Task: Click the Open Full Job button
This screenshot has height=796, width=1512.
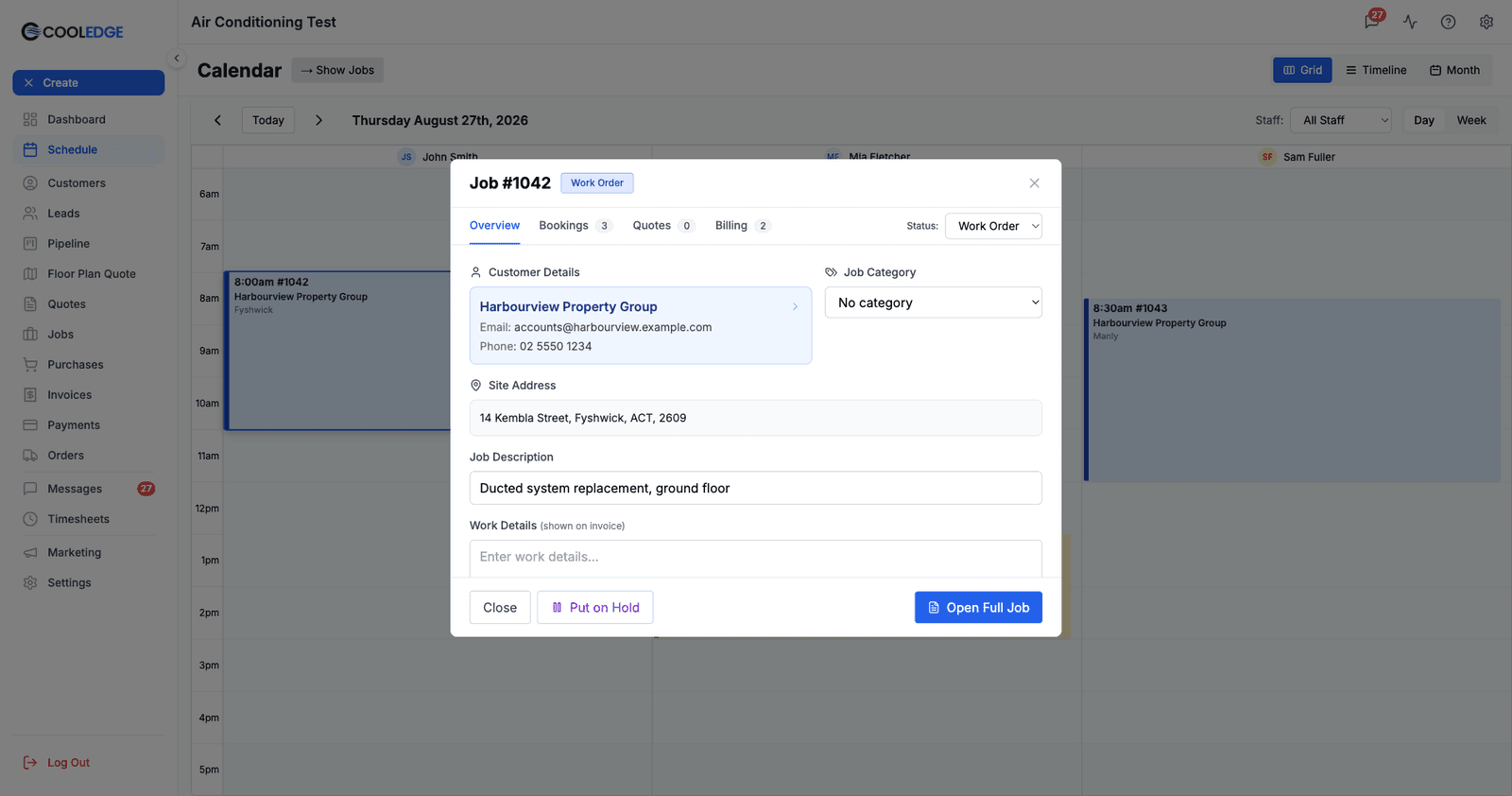Action: [978, 608]
